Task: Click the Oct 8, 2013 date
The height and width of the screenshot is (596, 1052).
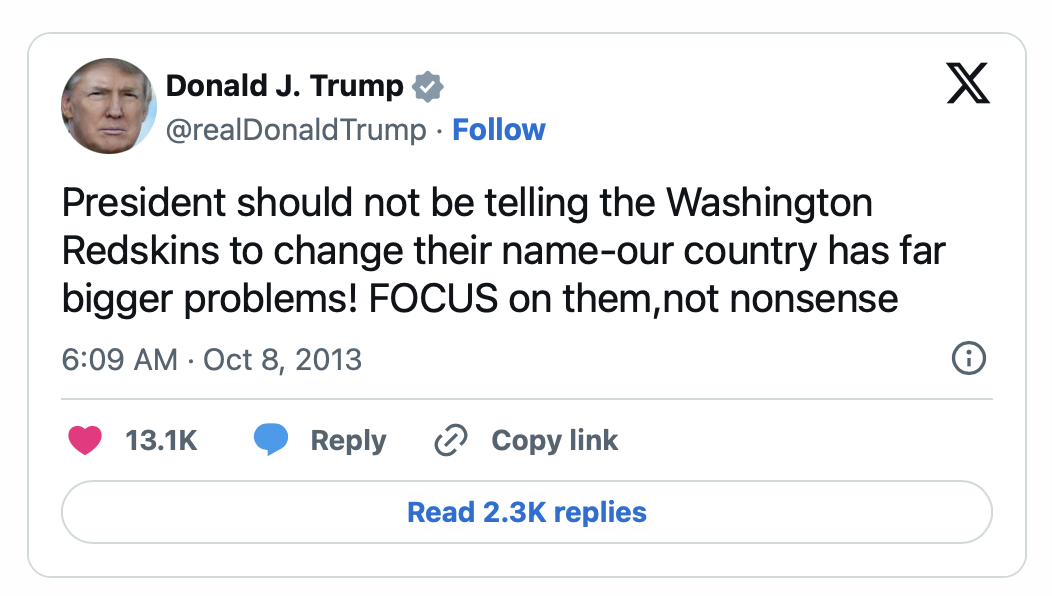Action: [283, 359]
